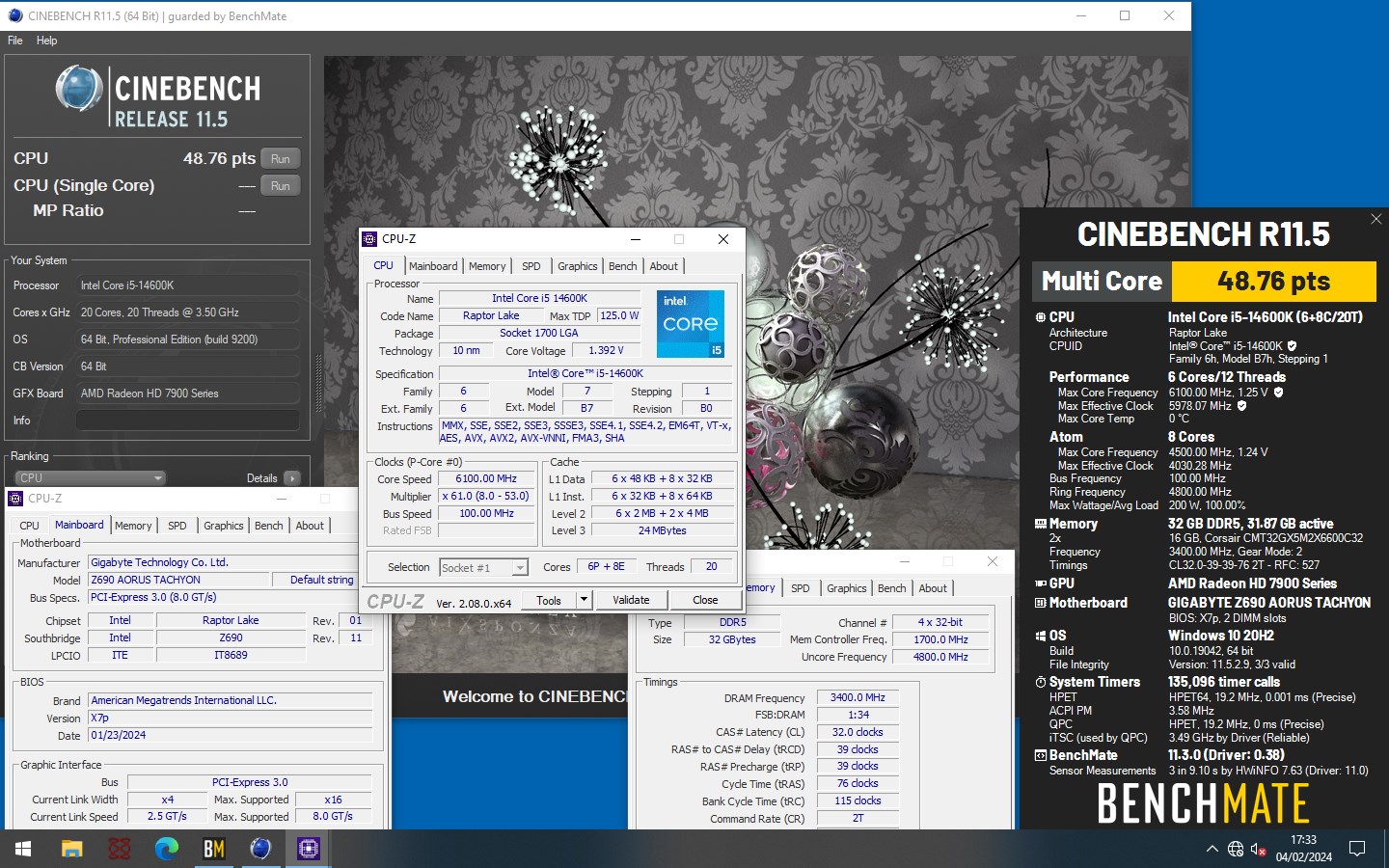
Task: Click the Tools button in CPU-Z
Action: pyautogui.click(x=549, y=600)
